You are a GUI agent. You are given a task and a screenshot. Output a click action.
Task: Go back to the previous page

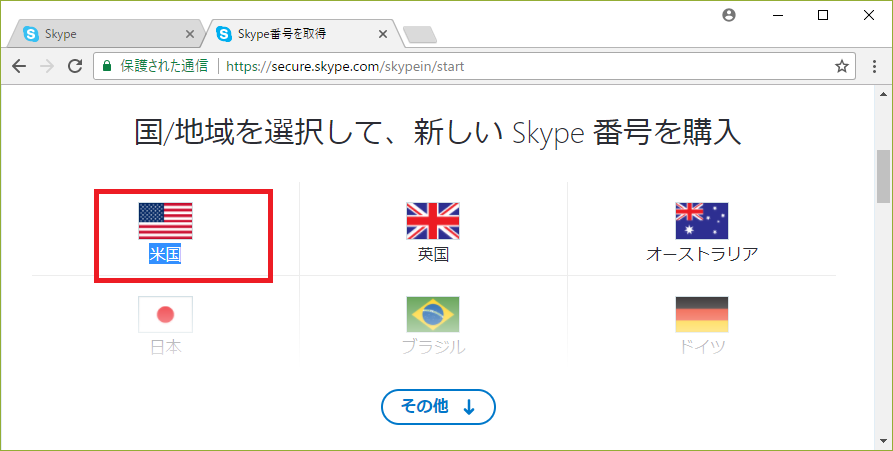point(19,66)
